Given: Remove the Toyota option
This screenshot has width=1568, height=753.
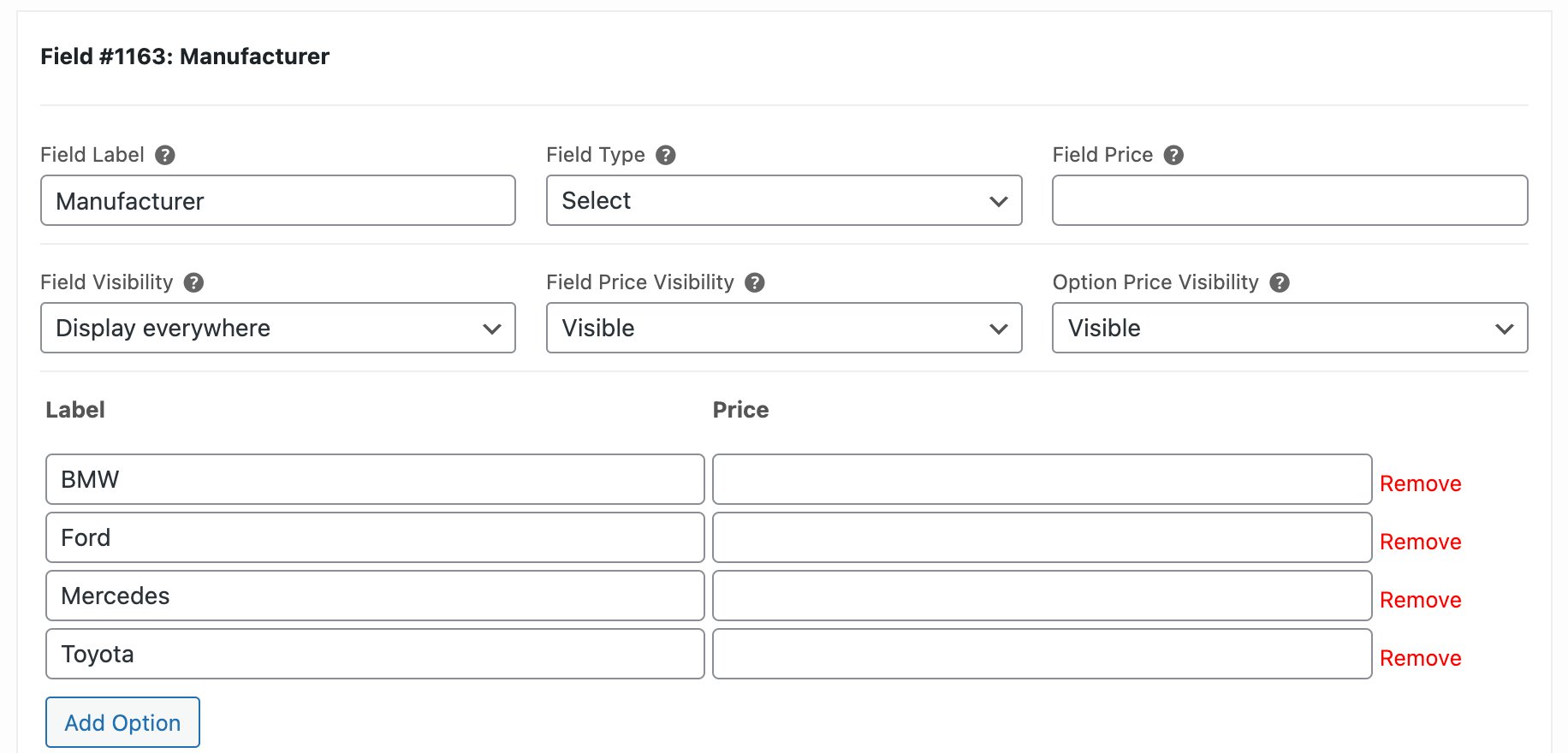Looking at the screenshot, I should point(1420,658).
